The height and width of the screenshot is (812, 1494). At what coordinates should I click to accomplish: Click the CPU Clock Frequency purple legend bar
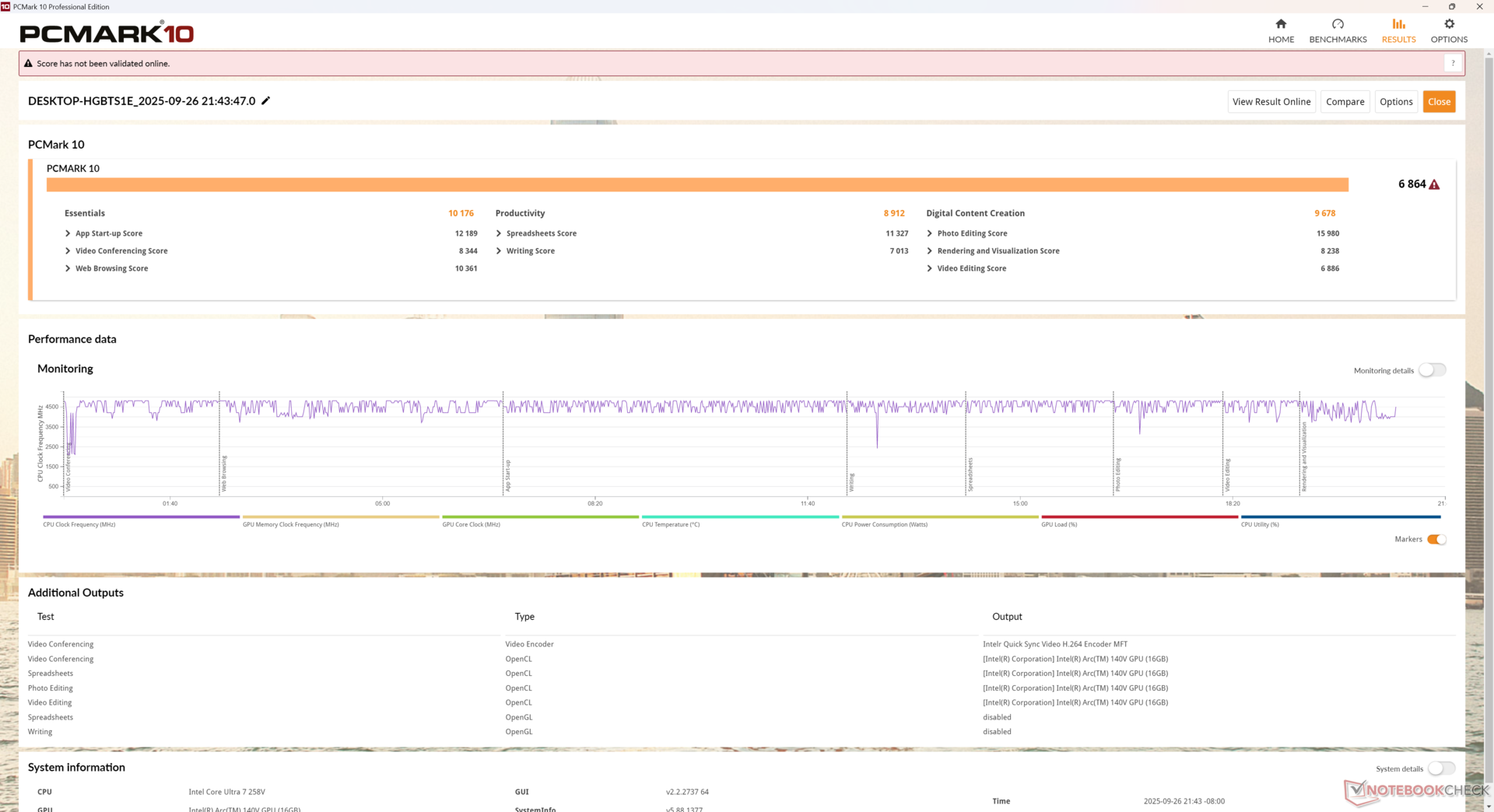pos(141,516)
